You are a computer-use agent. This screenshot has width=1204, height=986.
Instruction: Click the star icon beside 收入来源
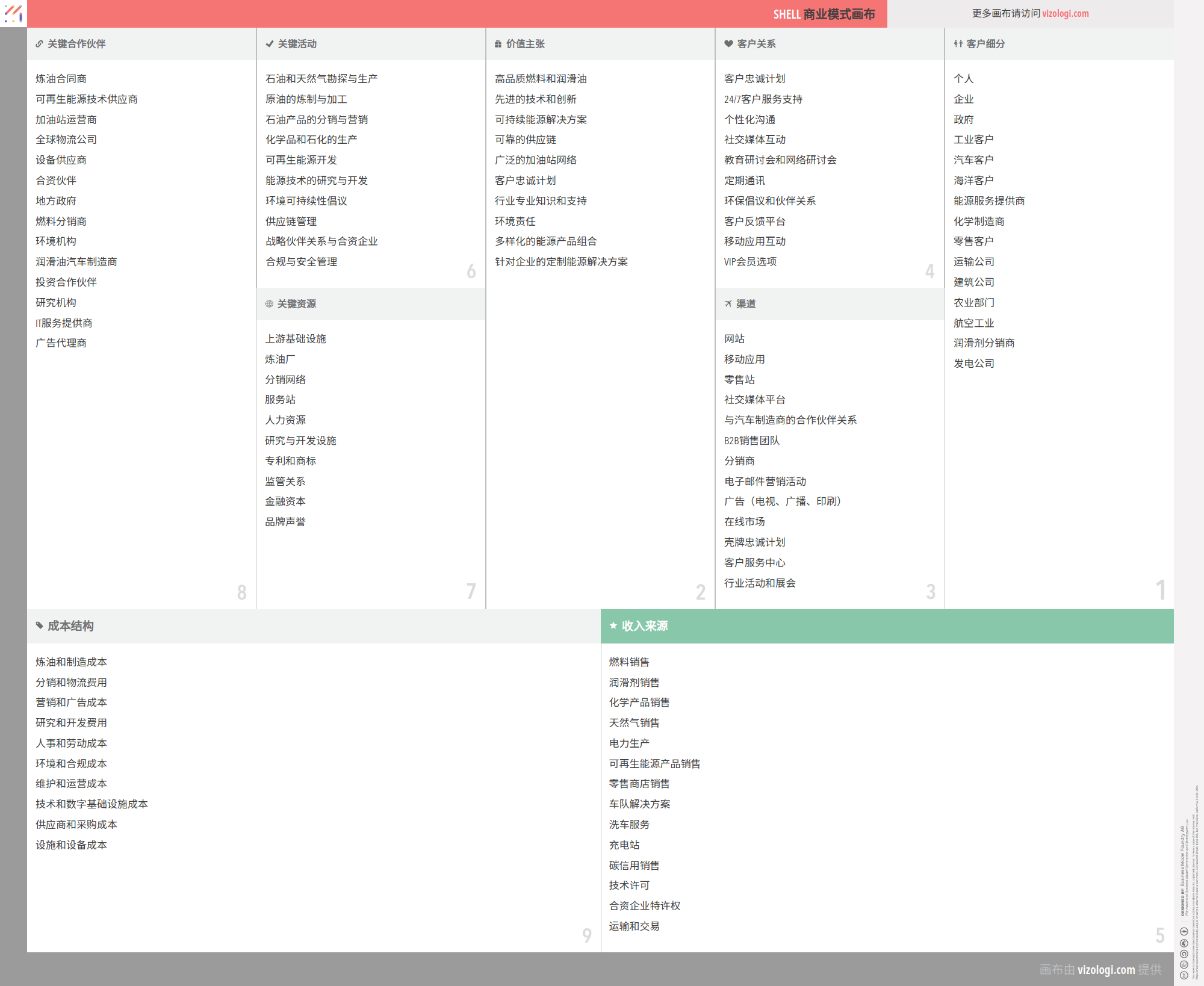tap(613, 625)
